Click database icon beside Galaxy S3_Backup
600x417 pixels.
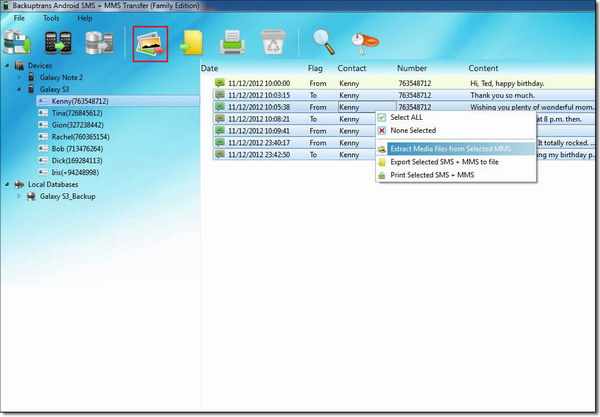pos(31,196)
